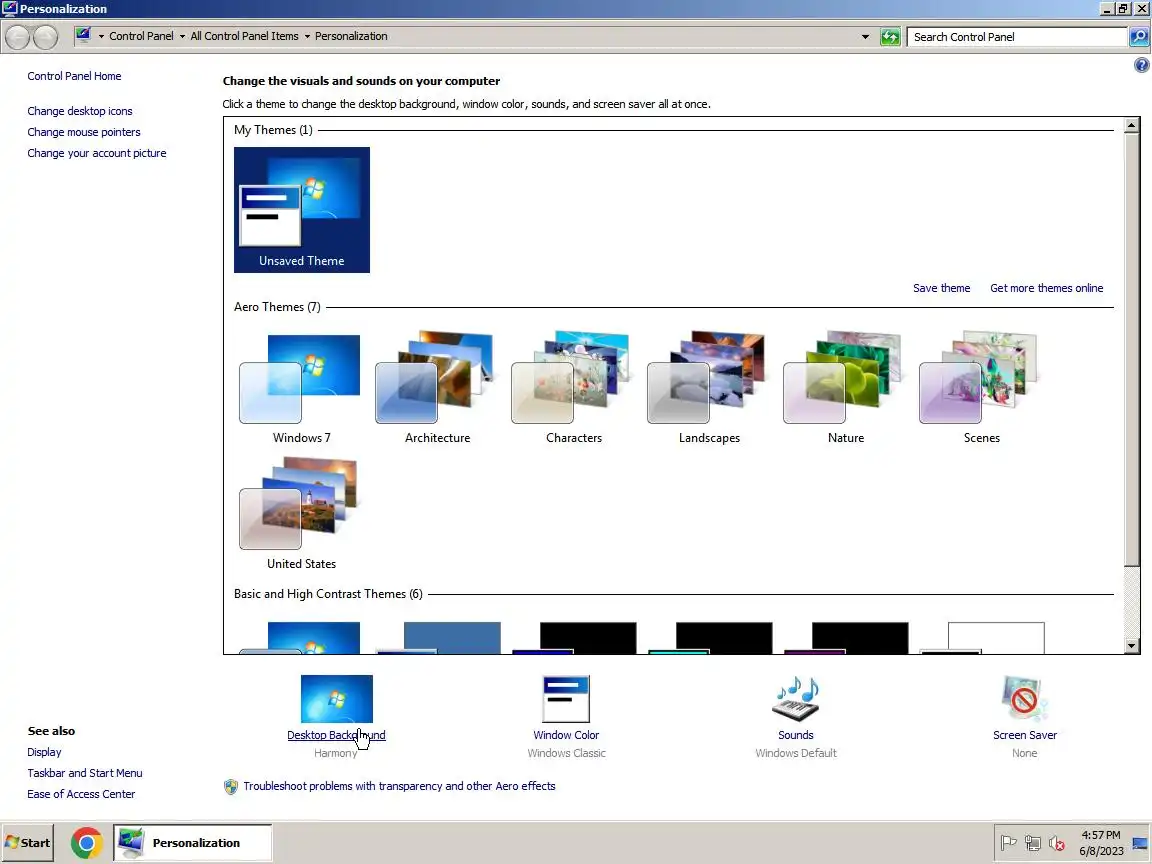This screenshot has width=1152, height=864.
Task: Launch Google Chrome from the taskbar
Action: 87,843
